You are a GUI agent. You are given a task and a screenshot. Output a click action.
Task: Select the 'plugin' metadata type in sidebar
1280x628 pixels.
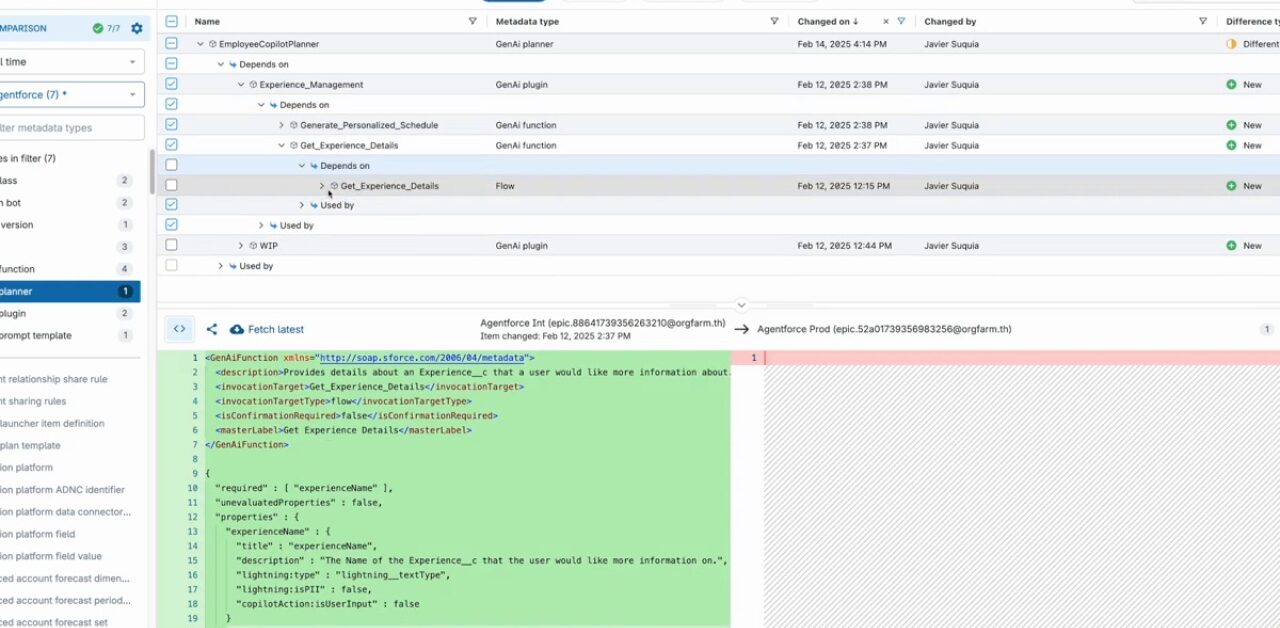(68, 313)
